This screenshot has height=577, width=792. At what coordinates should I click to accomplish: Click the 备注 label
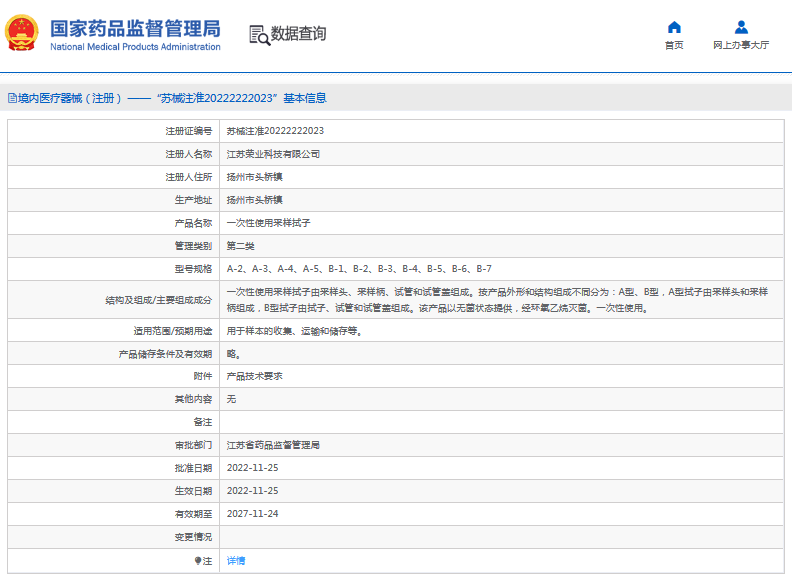tap(203, 422)
